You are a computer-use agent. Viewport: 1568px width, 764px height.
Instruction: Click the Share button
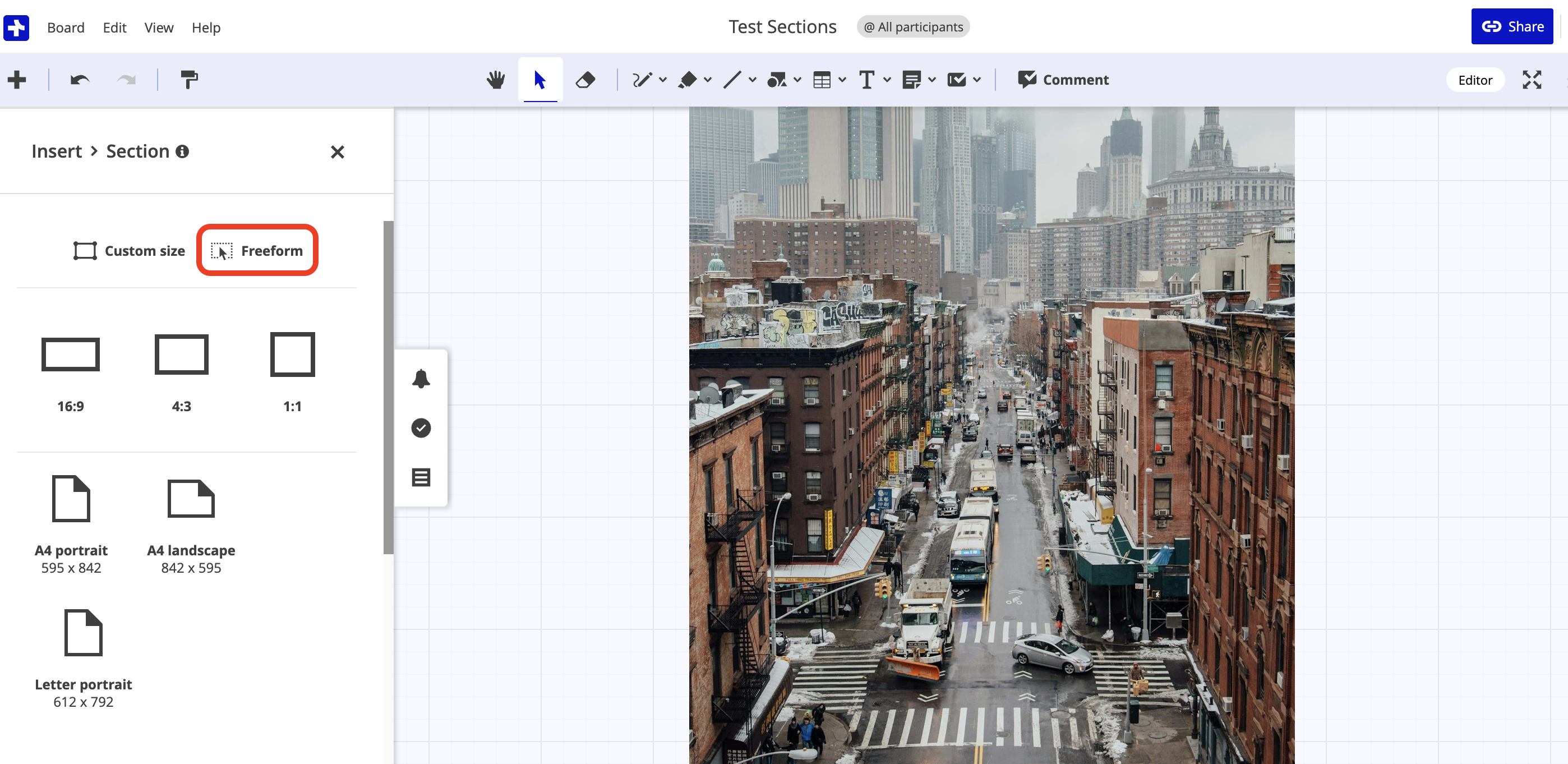click(1512, 26)
